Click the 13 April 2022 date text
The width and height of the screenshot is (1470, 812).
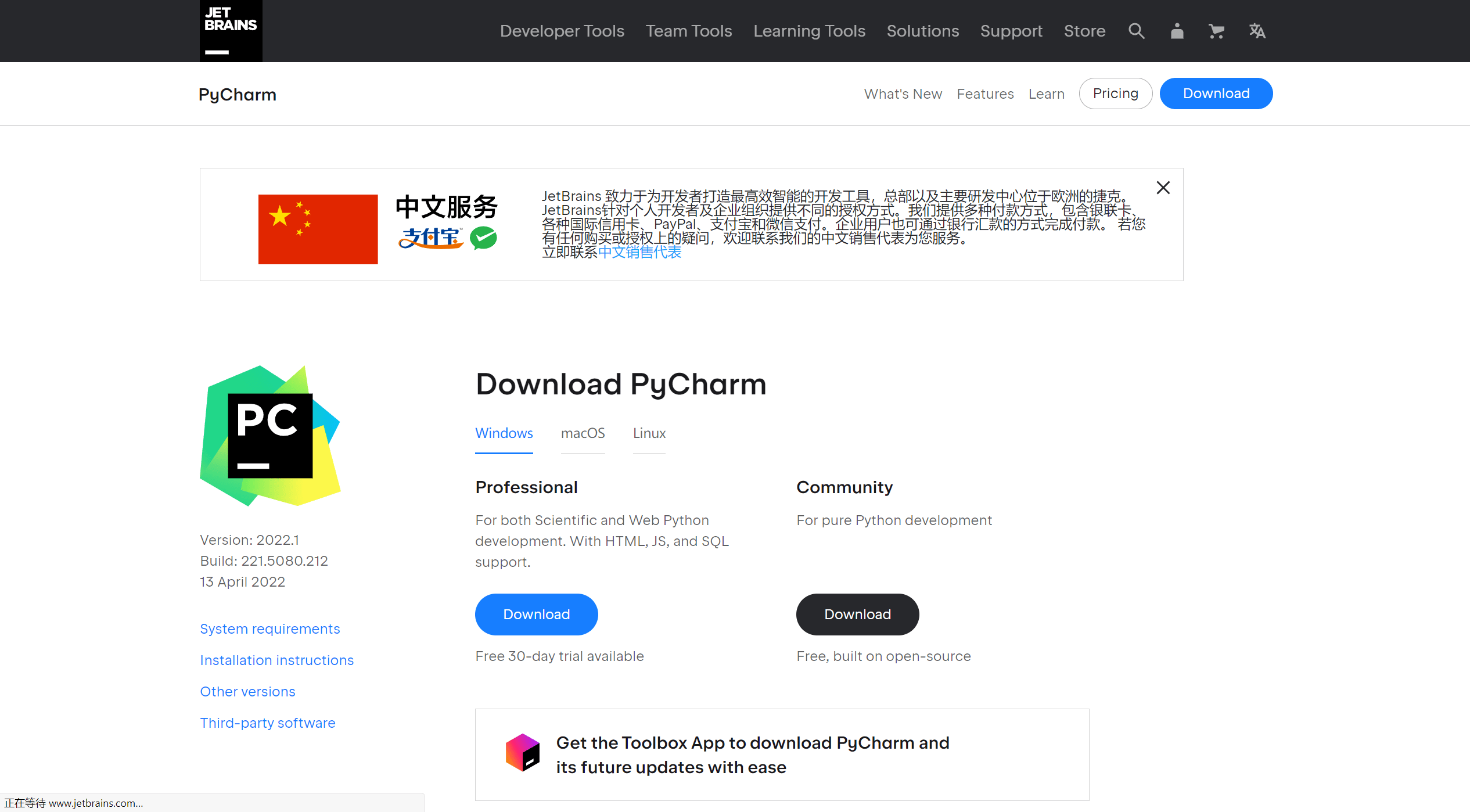click(x=242, y=582)
